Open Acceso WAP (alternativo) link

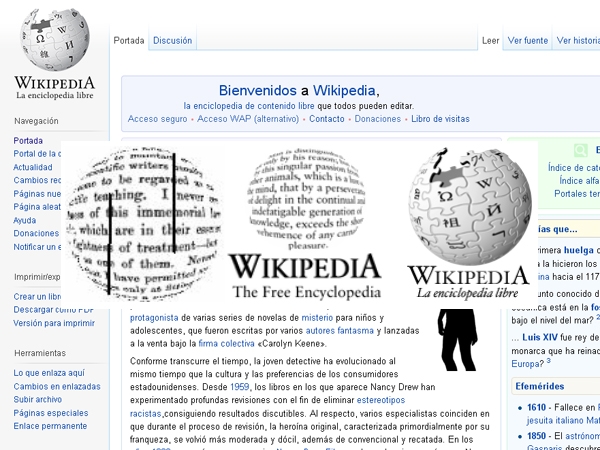[x=248, y=119]
